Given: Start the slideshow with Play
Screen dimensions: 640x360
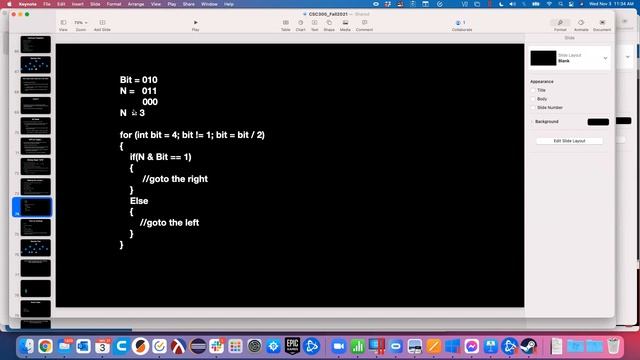Looking at the screenshot, I should click(196, 25).
